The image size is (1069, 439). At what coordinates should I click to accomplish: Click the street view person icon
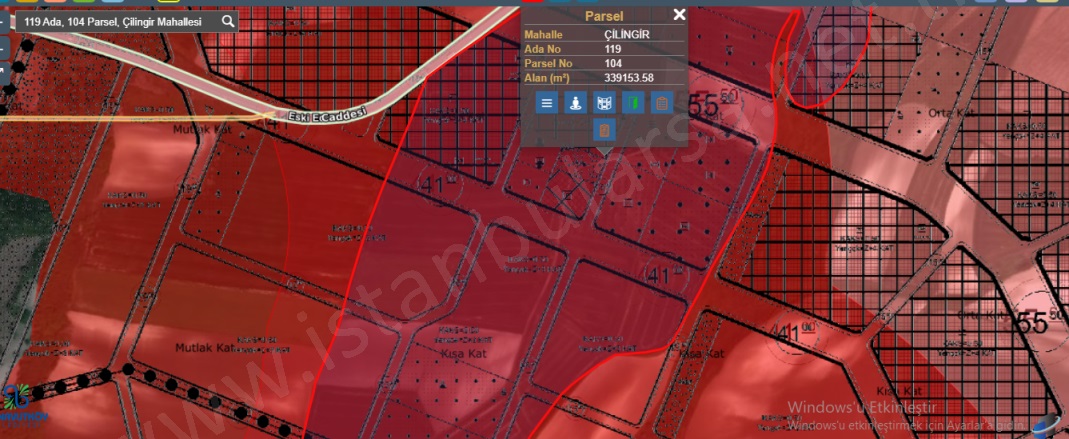575,102
